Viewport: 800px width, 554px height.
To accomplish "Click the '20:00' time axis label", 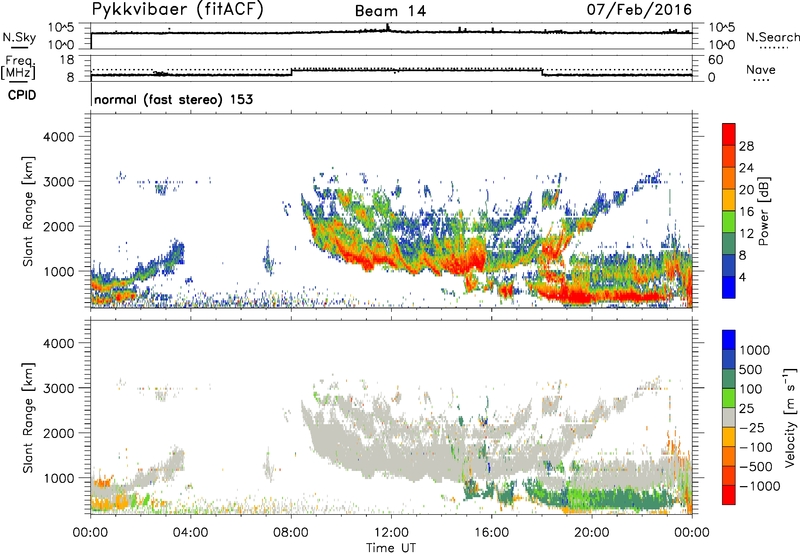I will pos(592,533).
